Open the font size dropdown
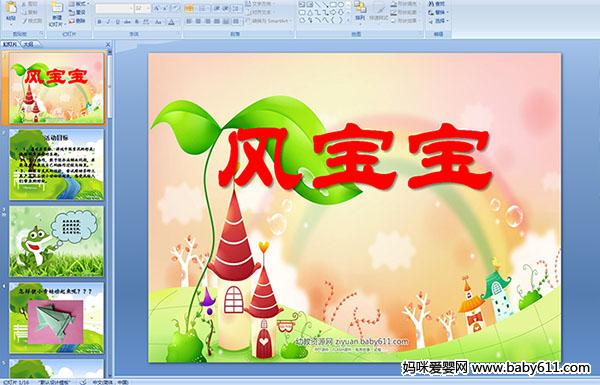Image resolution: width=600 pixels, height=385 pixels. [142, 8]
